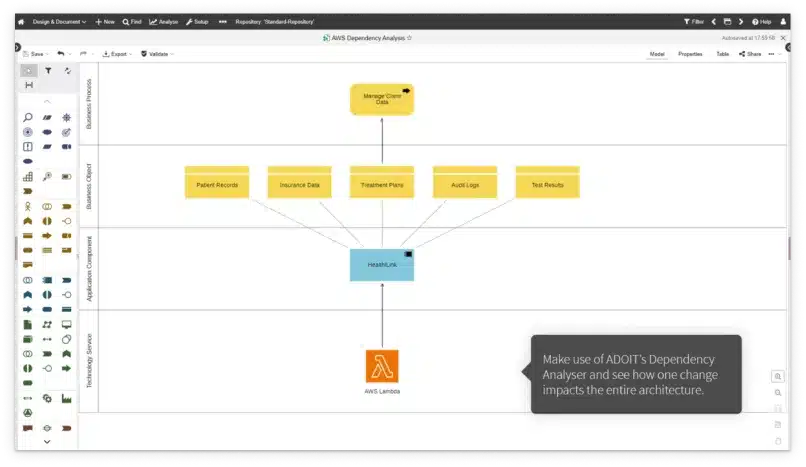
Task: Share the current model
Action: [750, 54]
